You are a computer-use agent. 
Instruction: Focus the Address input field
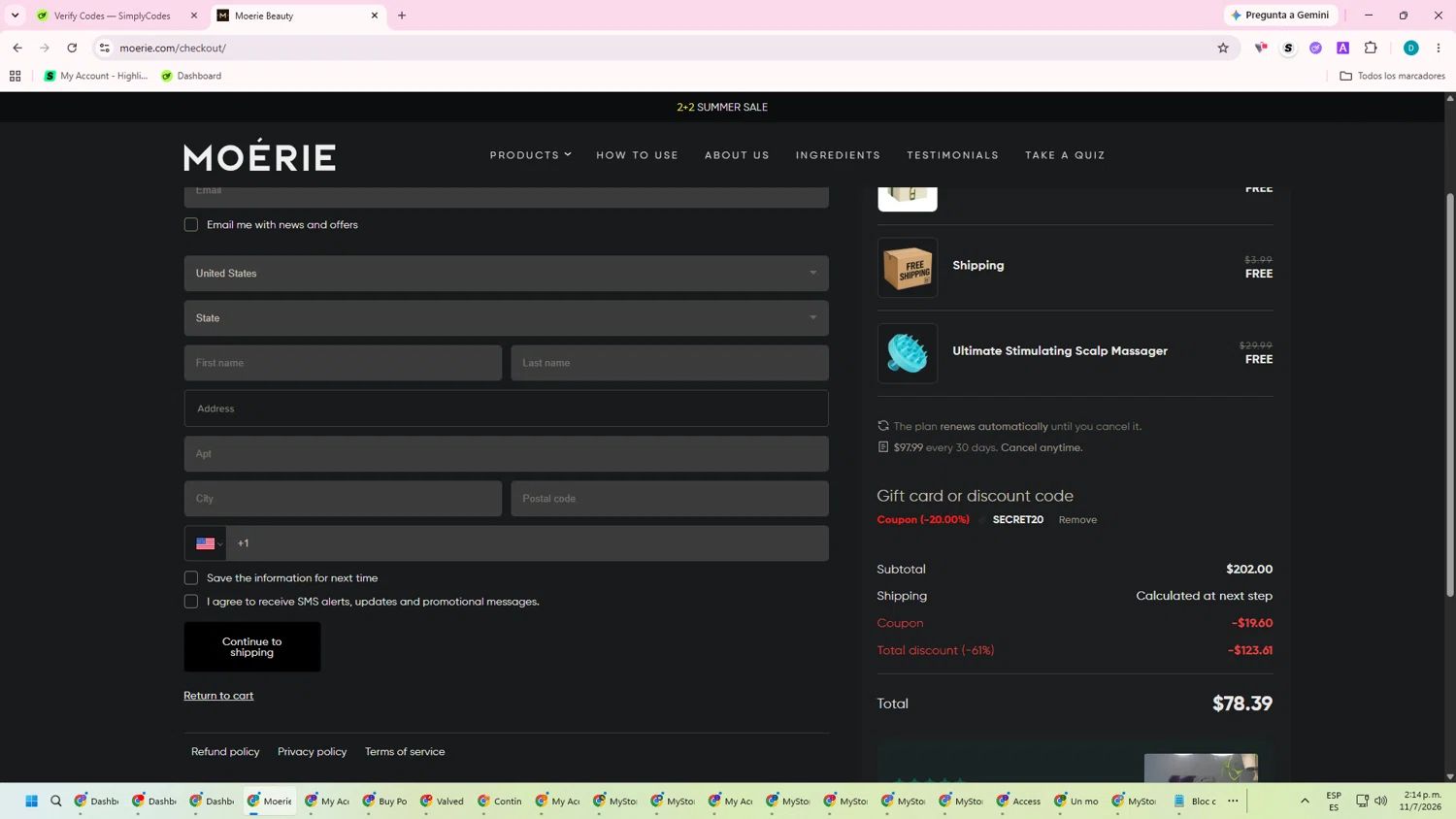(x=506, y=409)
